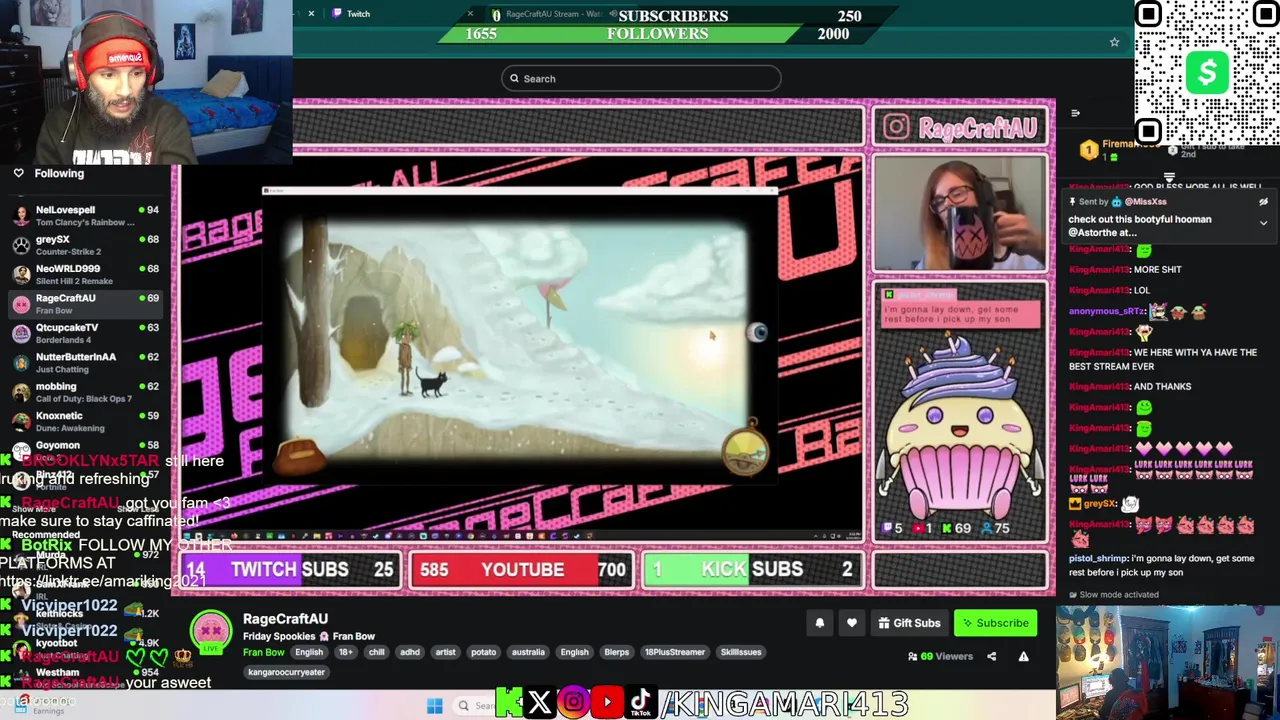The height and width of the screenshot is (720, 1280).
Task: Close the Twitch browser tab
Action: [470, 14]
